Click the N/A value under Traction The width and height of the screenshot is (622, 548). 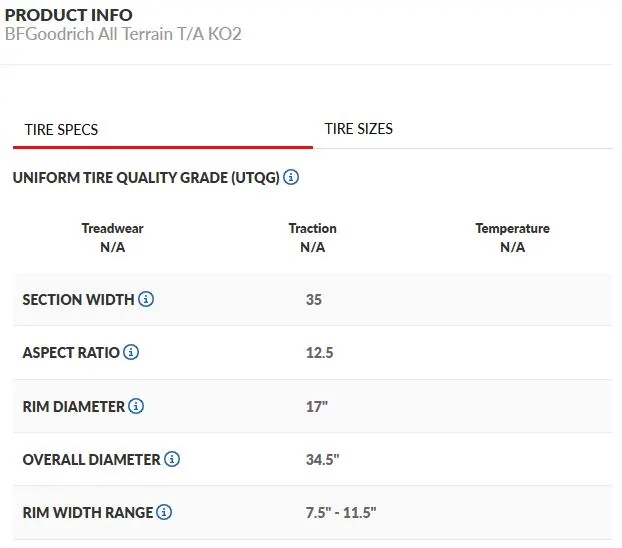[313, 247]
